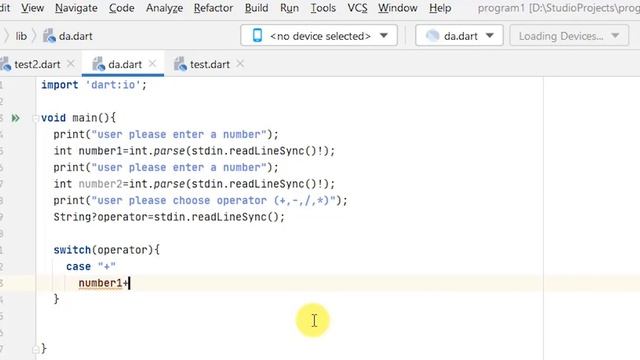Open the Navigate menu
Image resolution: width=640 pixels, height=360 pixels.
click(x=76, y=8)
